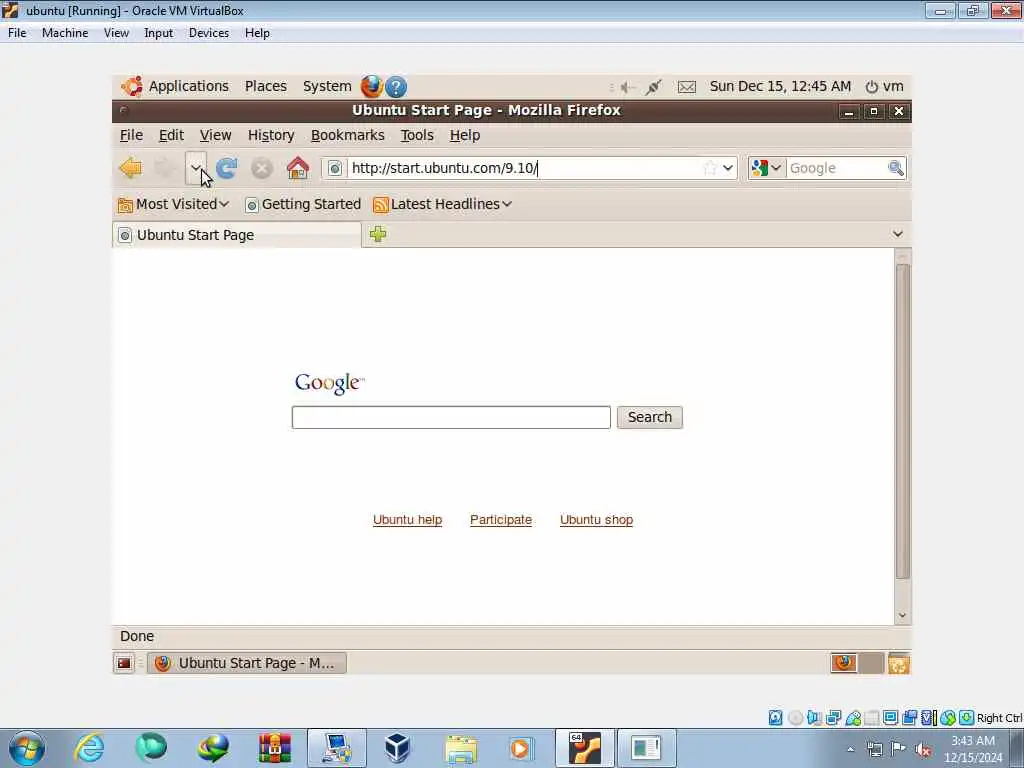The image size is (1024, 768).
Task: Click the VirtualBox optical disc status icon
Action: tap(795, 718)
